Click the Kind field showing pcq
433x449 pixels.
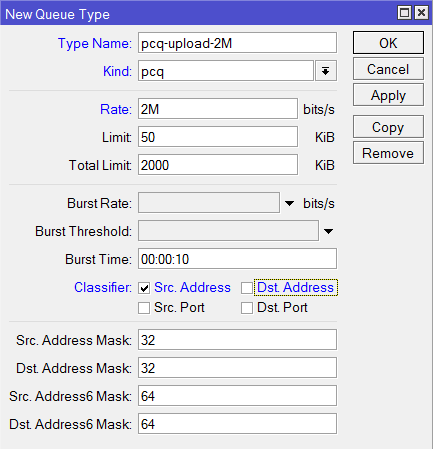pyautogui.click(x=226, y=71)
